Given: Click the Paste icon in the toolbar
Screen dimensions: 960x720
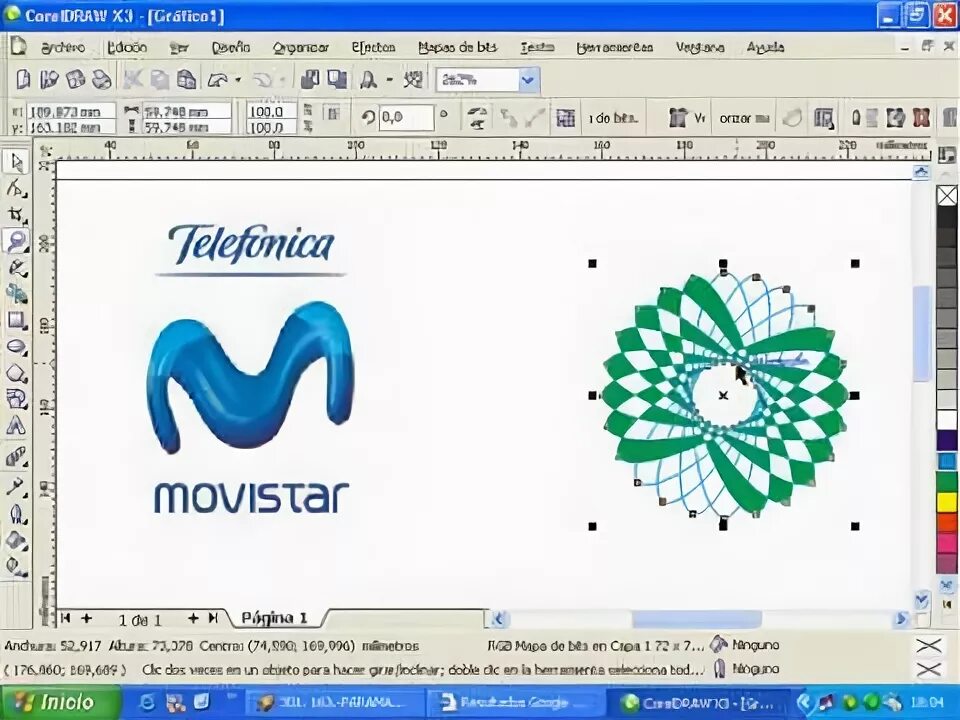Looking at the screenshot, I should tap(186, 80).
